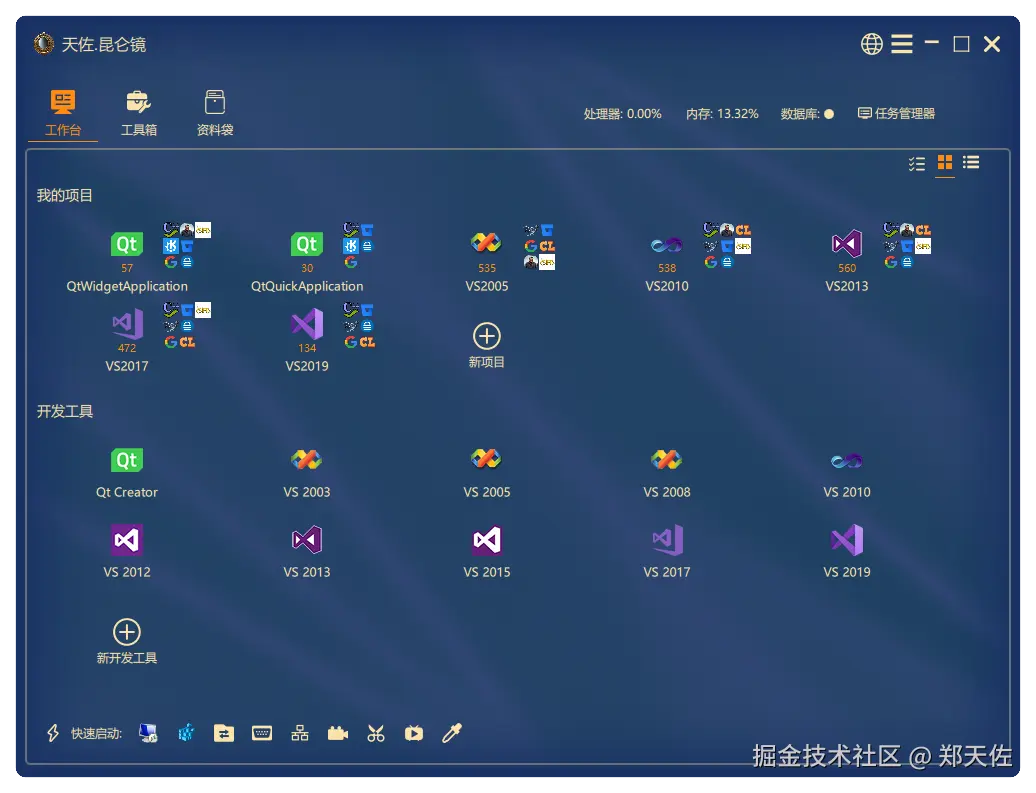The width and height of the screenshot is (1036, 793).
Task: Launch the VS 2003 development tool
Action: pyautogui.click(x=307, y=473)
